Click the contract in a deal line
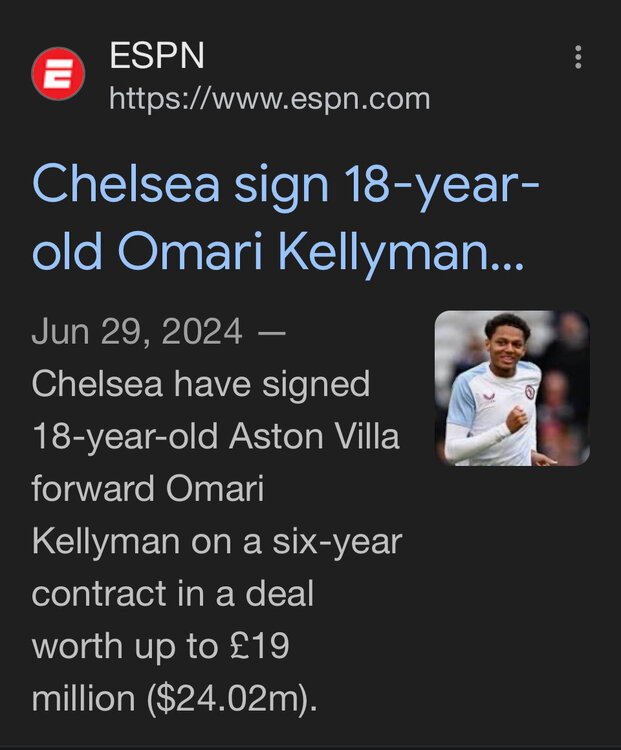 [173, 594]
